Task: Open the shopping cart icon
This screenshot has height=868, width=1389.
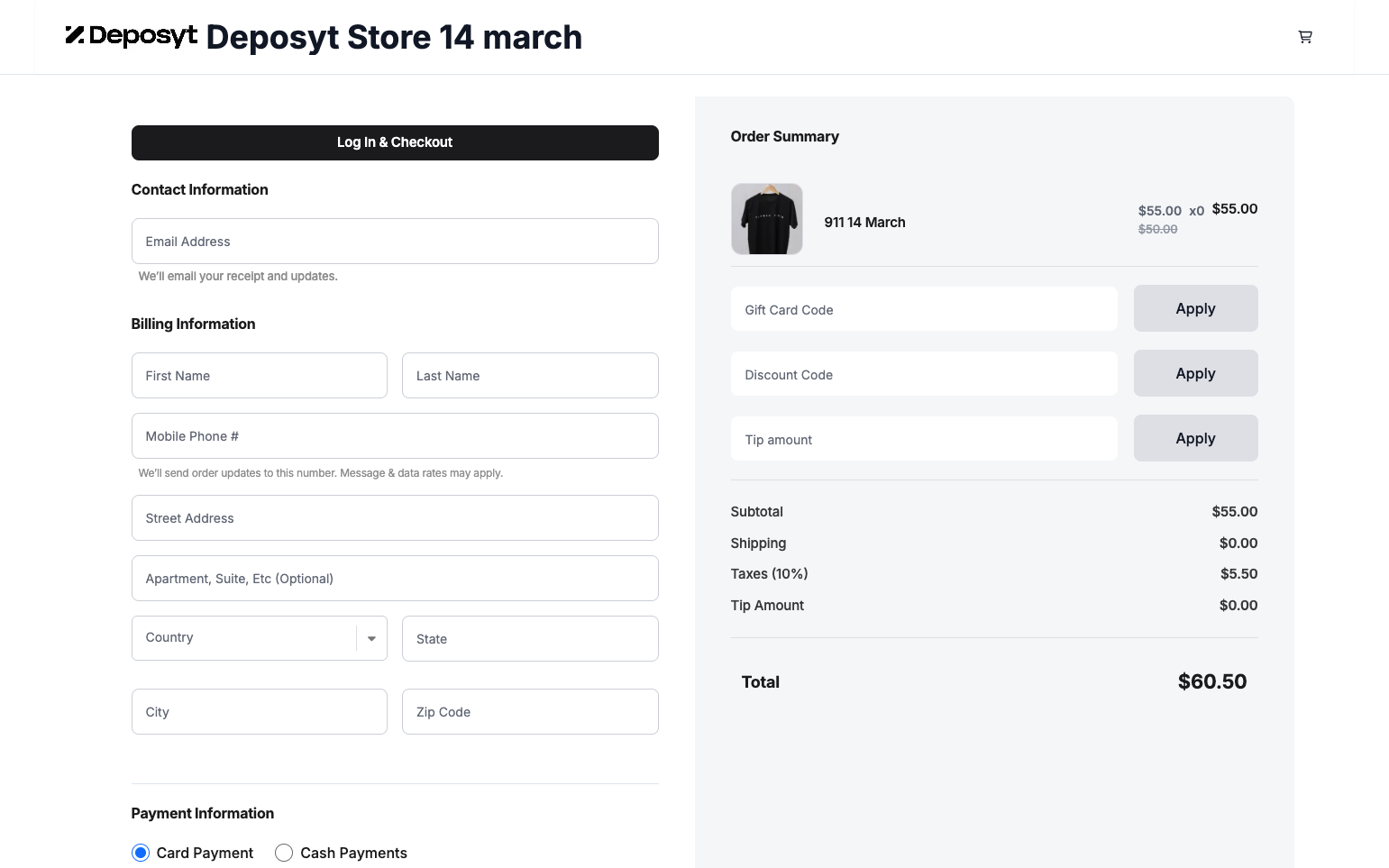Action: point(1304,37)
